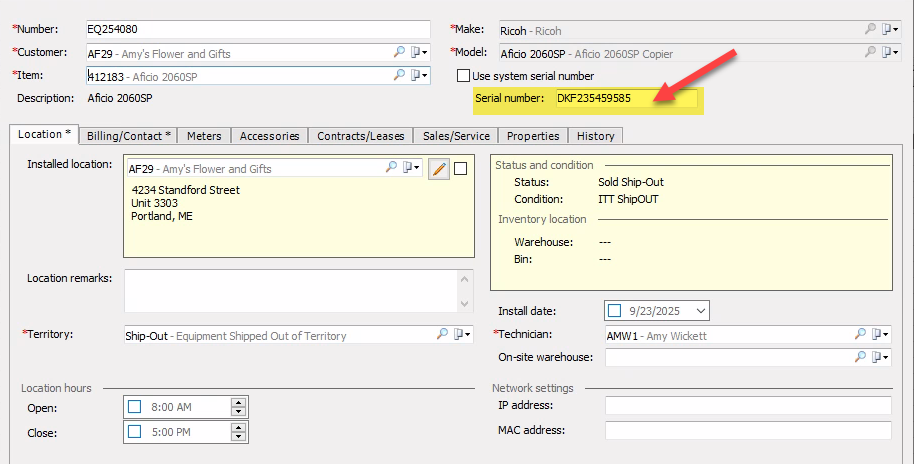This screenshot has height=464, width=914.
Task: Click the Condition value ITT ShipOUT
Action: point(628,199)
